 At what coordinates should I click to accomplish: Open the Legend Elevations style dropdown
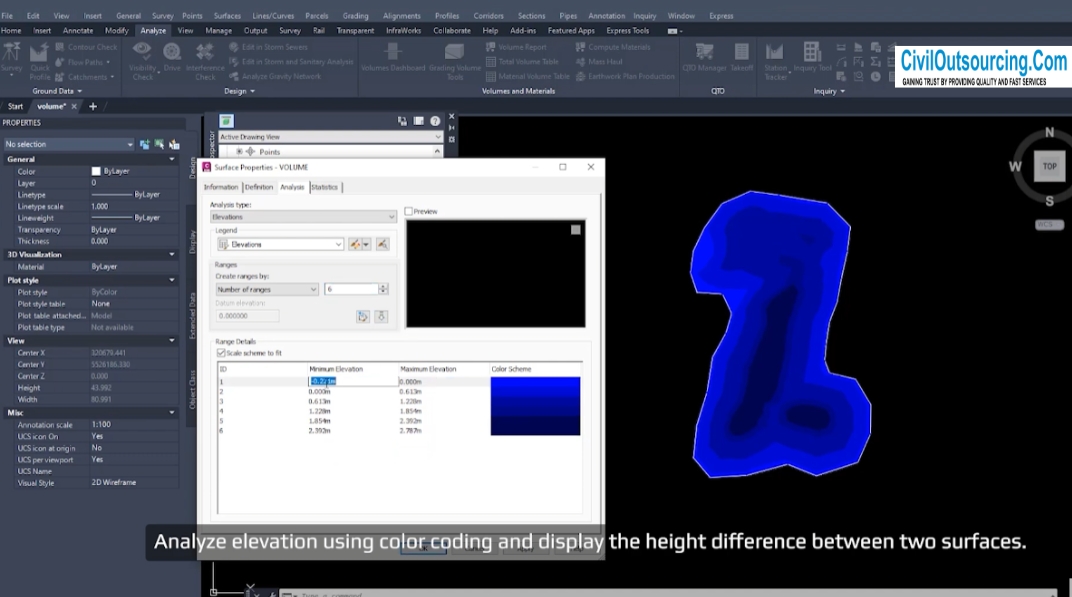[280, 244]
